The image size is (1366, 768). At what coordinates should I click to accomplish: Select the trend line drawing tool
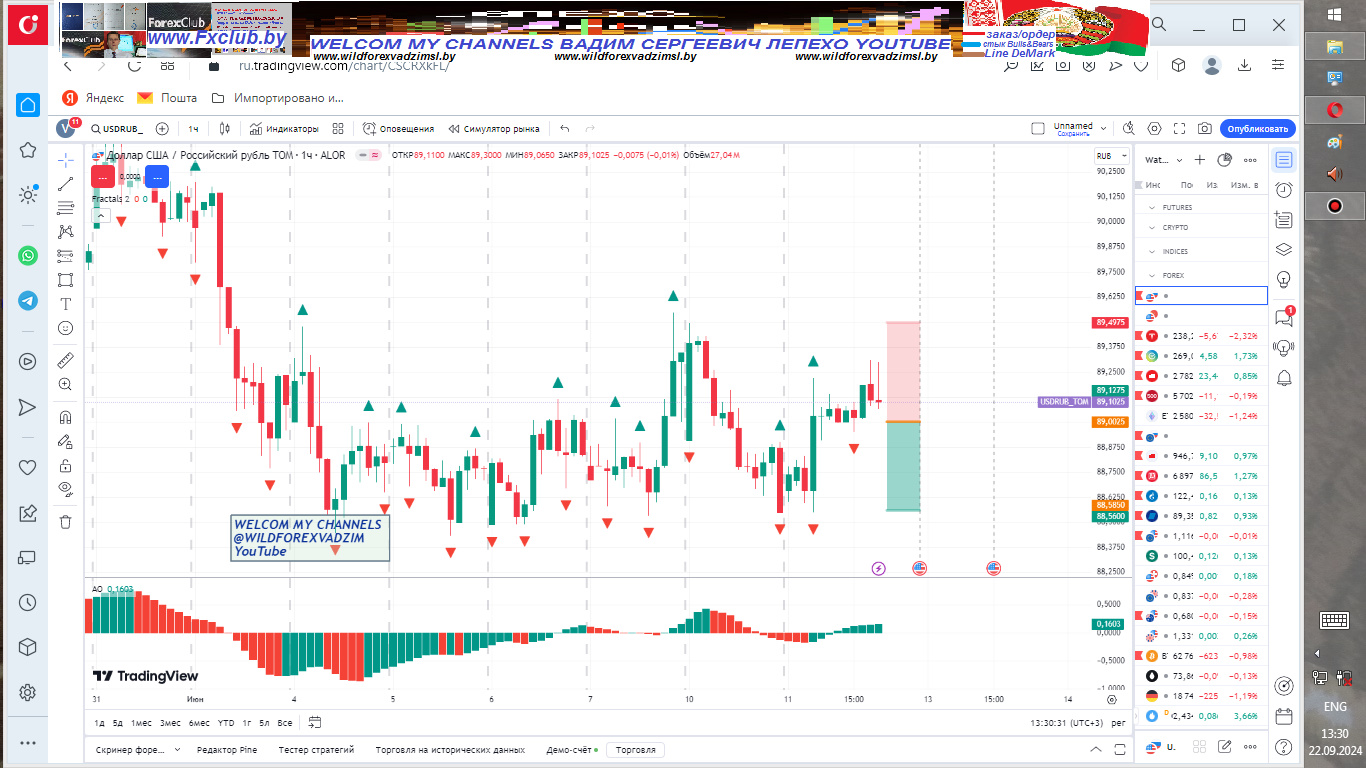pyautogui.click(x=65, y=183)
